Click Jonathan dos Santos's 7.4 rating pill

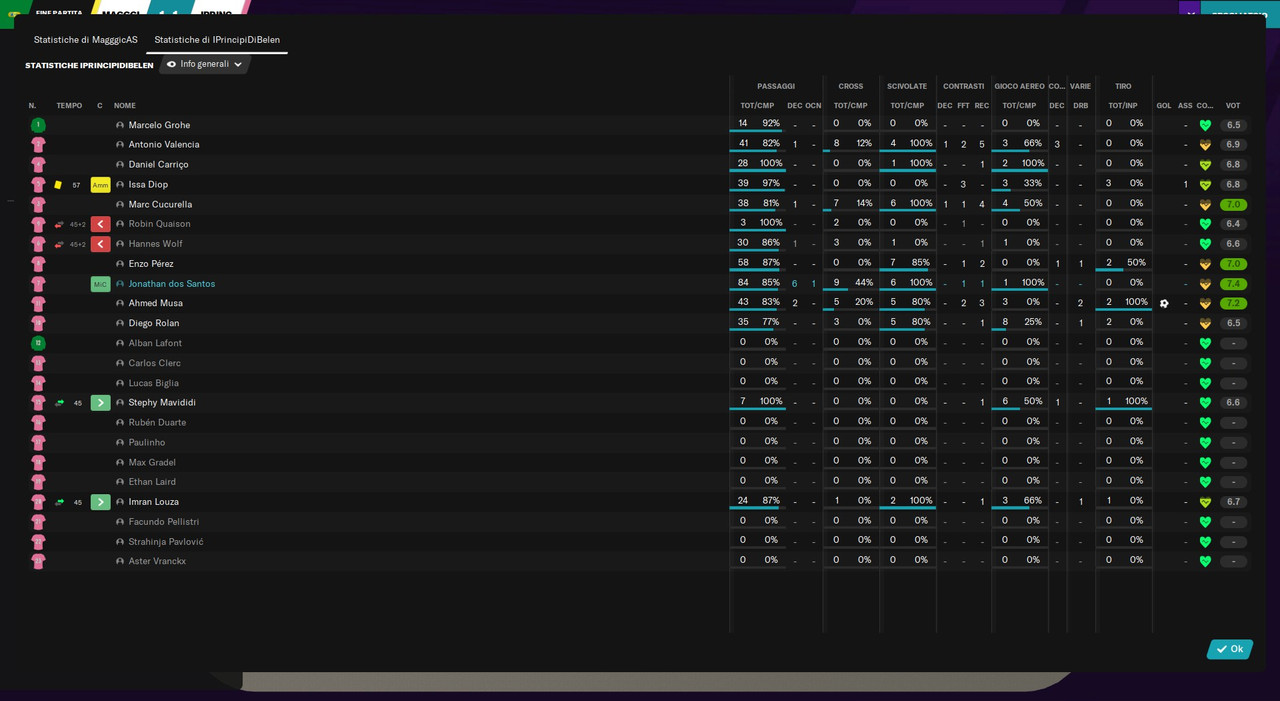pos(1233,284)
